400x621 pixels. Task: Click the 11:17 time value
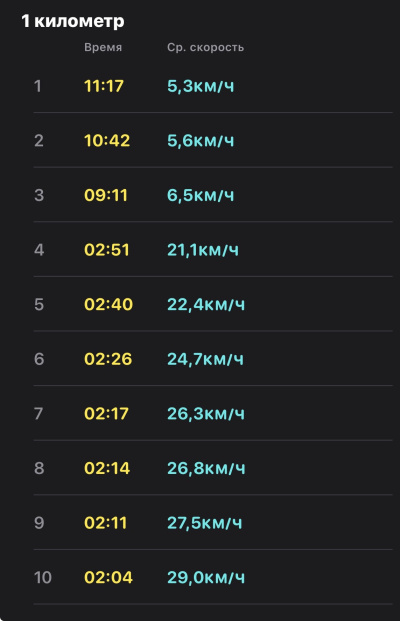[104, 86]
